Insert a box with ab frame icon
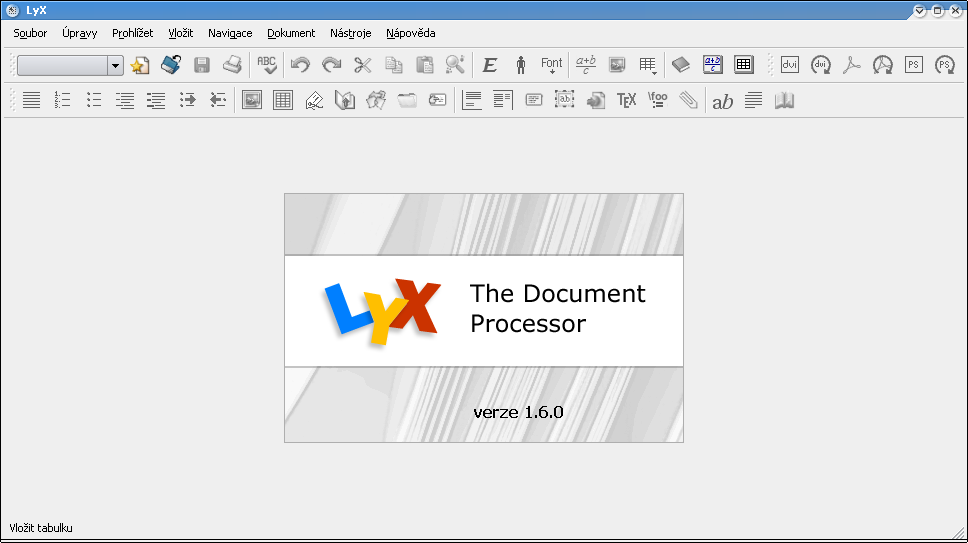 pos(564,100)
